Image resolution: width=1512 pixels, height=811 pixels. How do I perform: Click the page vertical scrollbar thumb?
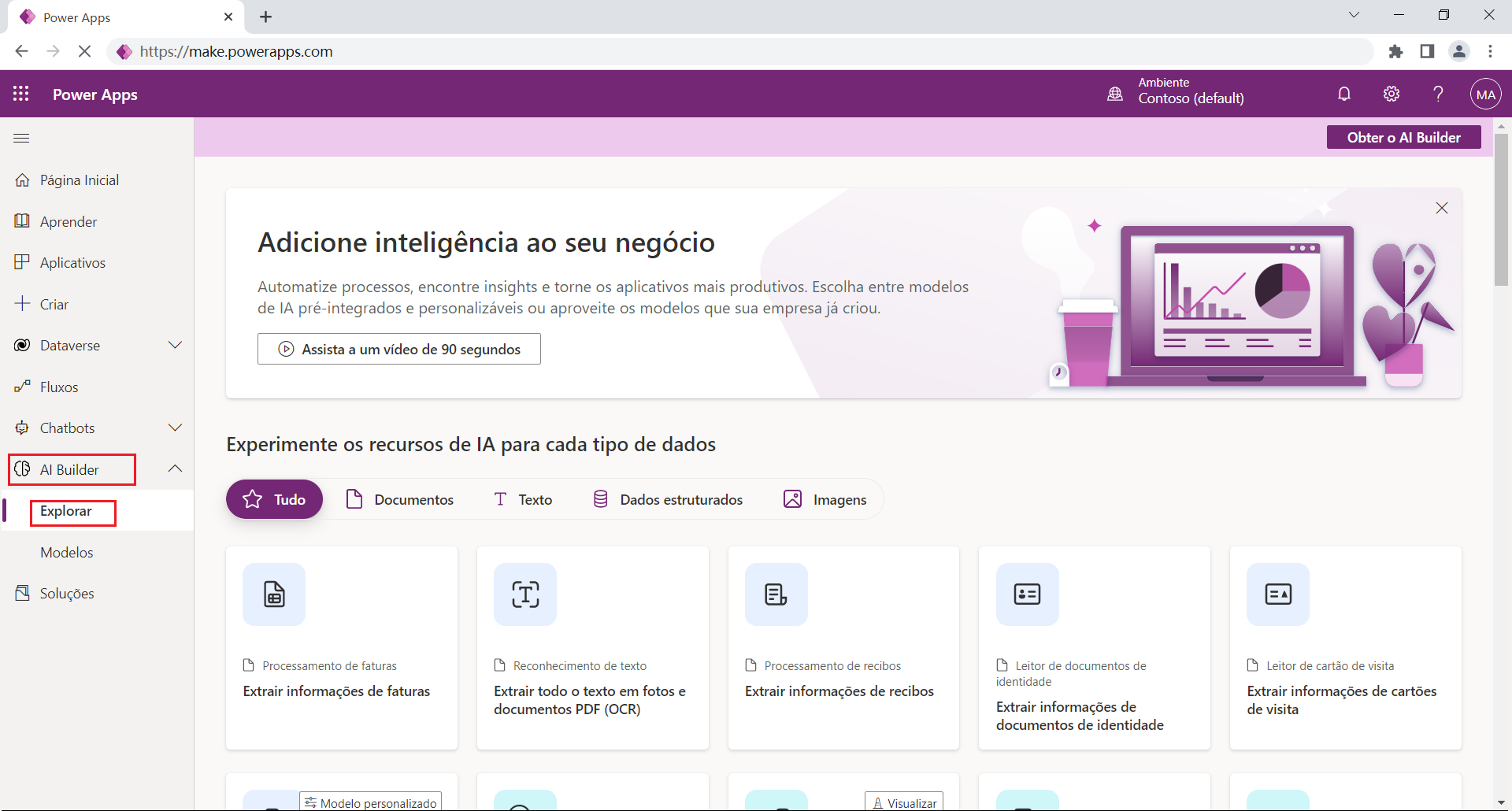(1502, 209)
